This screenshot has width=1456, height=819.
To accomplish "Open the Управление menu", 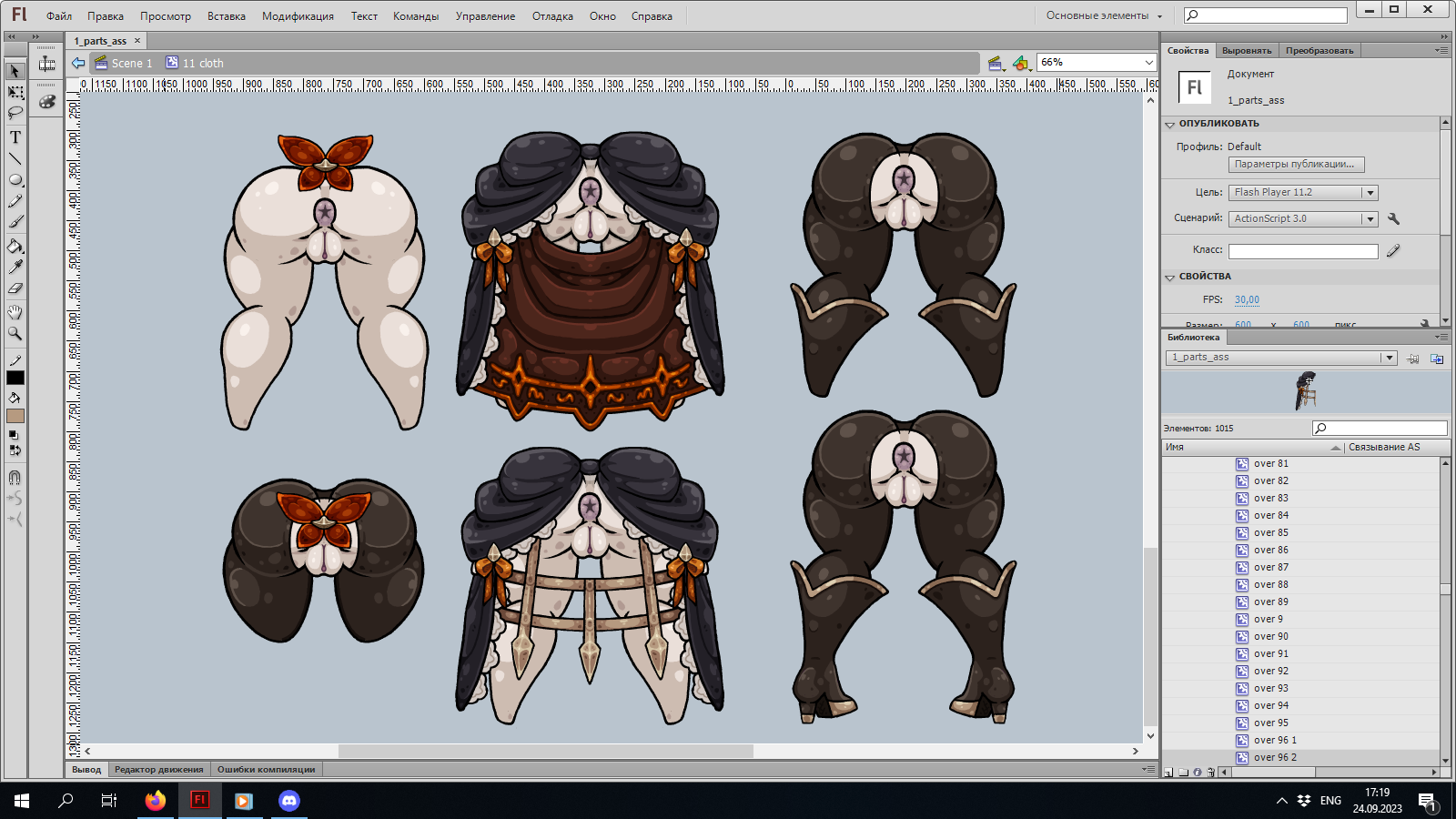I will tap(485, 16).
